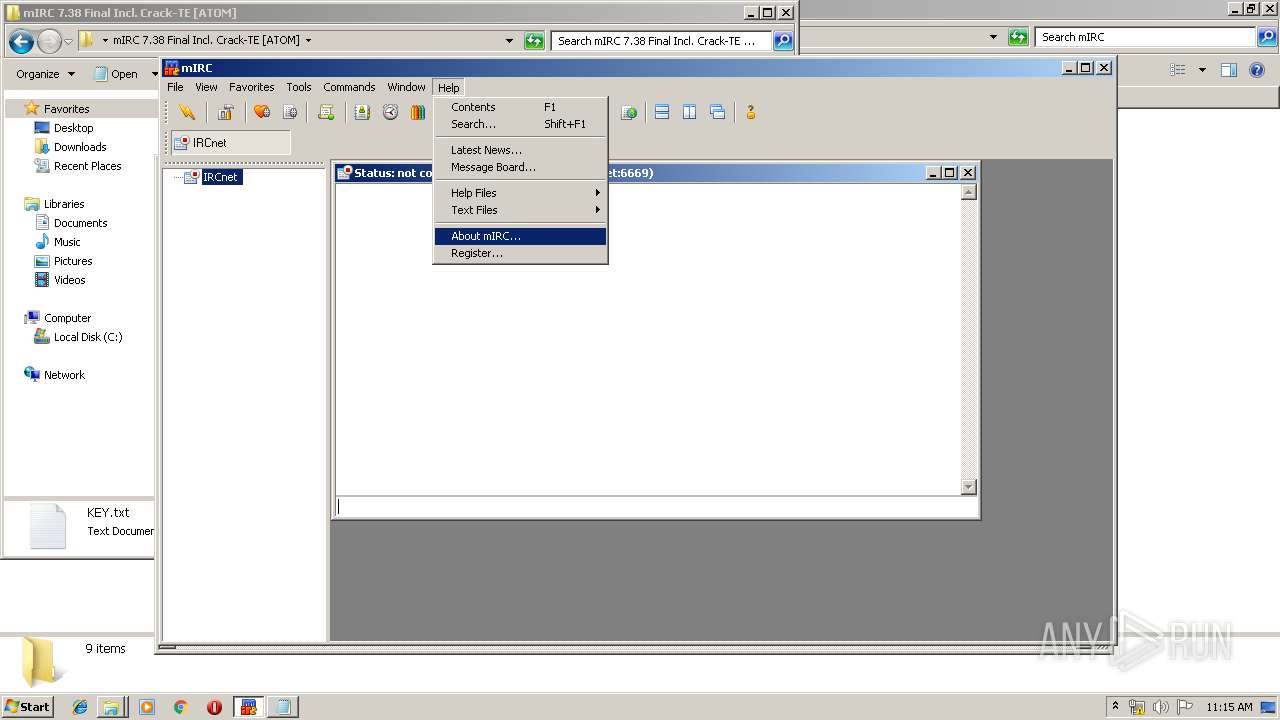The height and width of the screenshot is (720, 1280).
Task: Open Pictures library
Action: click(x=73, y=261)
